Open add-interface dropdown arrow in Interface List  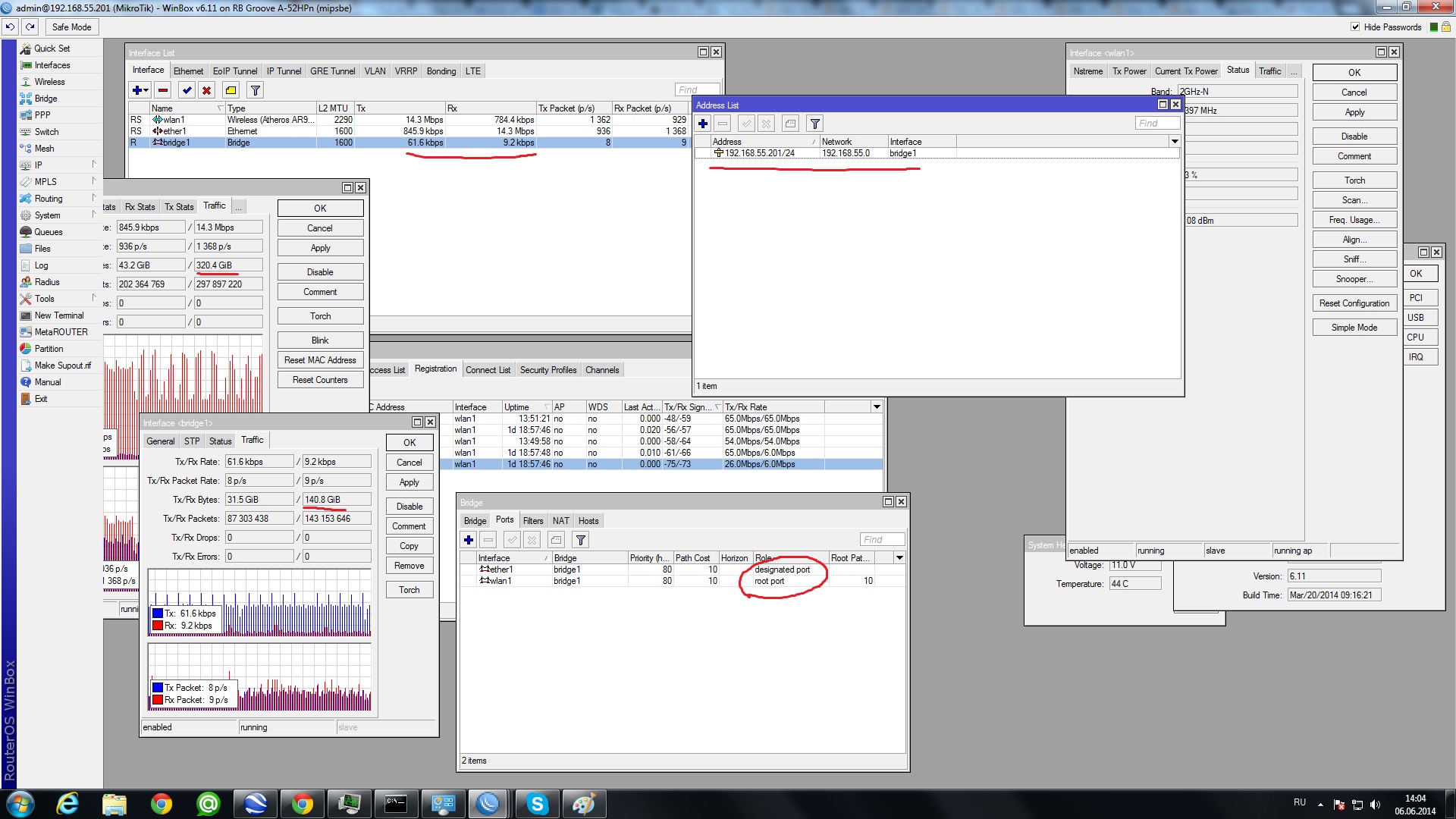click(146, 90)
